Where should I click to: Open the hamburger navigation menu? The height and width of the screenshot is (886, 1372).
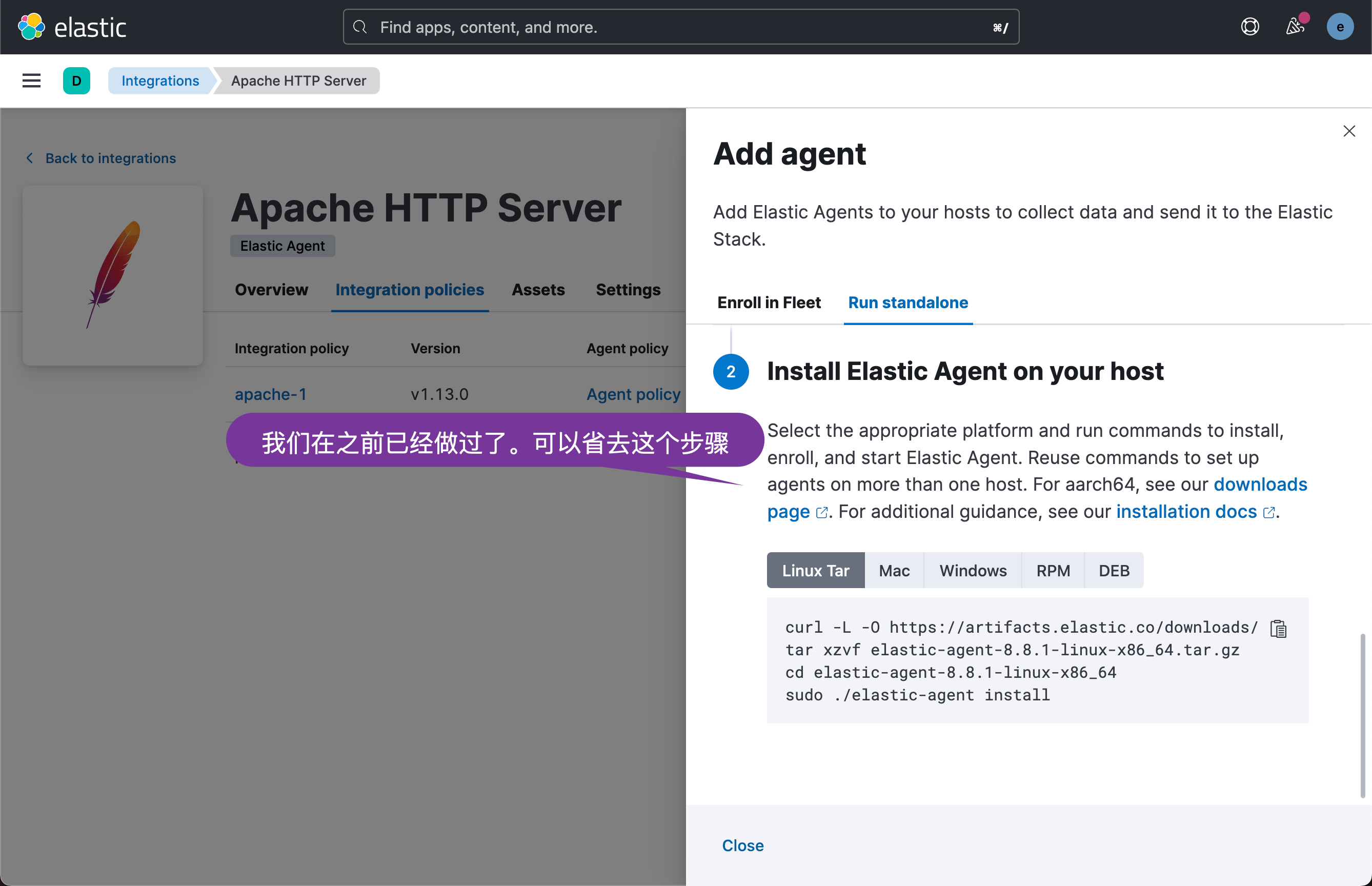click(31, 80)
